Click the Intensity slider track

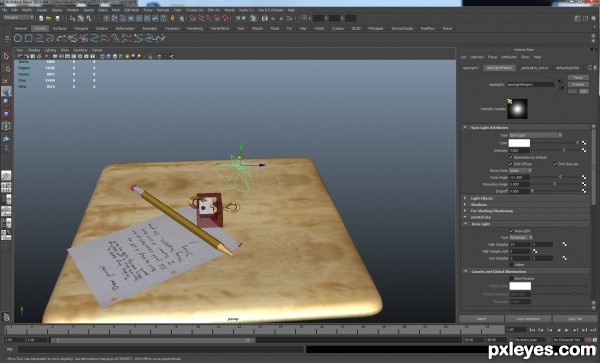click(x=556, y=150)
